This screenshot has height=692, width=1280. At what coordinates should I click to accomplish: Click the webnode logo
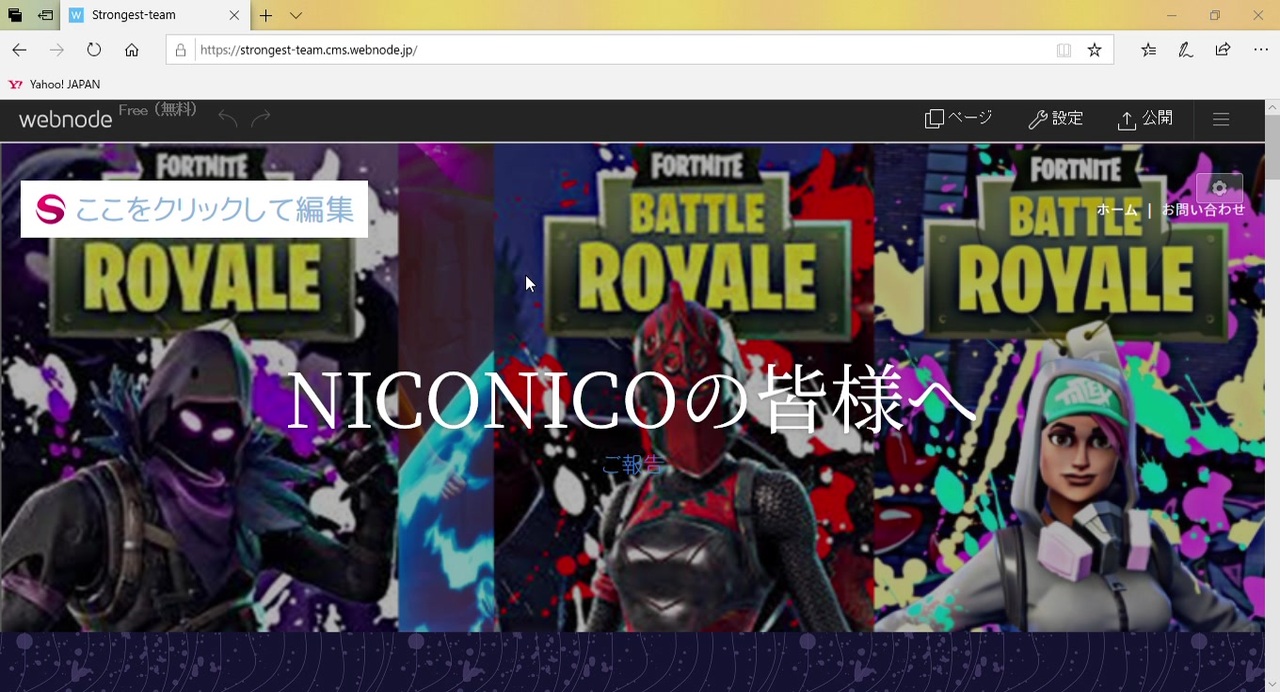(x=65, y=119)
